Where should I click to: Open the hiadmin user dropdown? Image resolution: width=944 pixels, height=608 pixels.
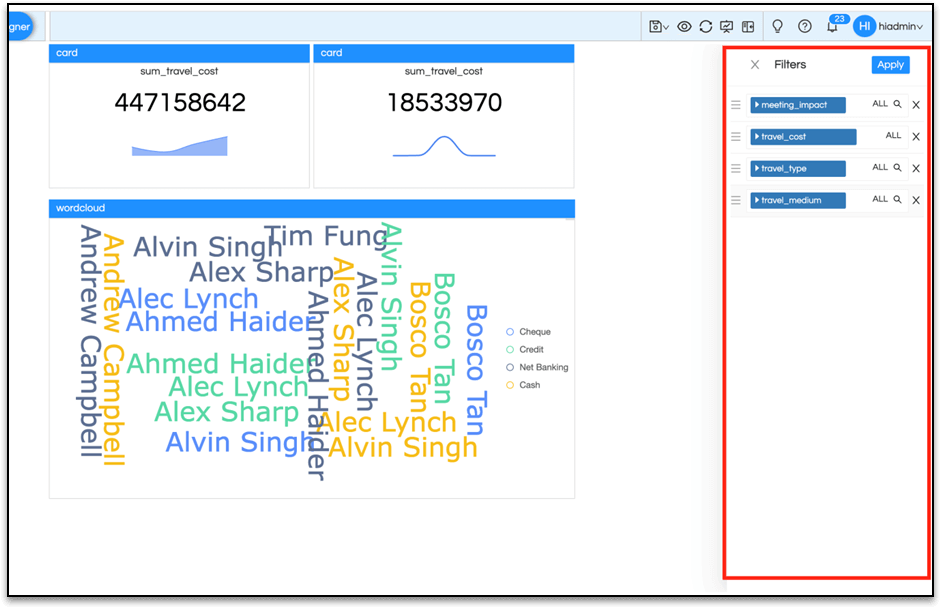tap(901, 26)
